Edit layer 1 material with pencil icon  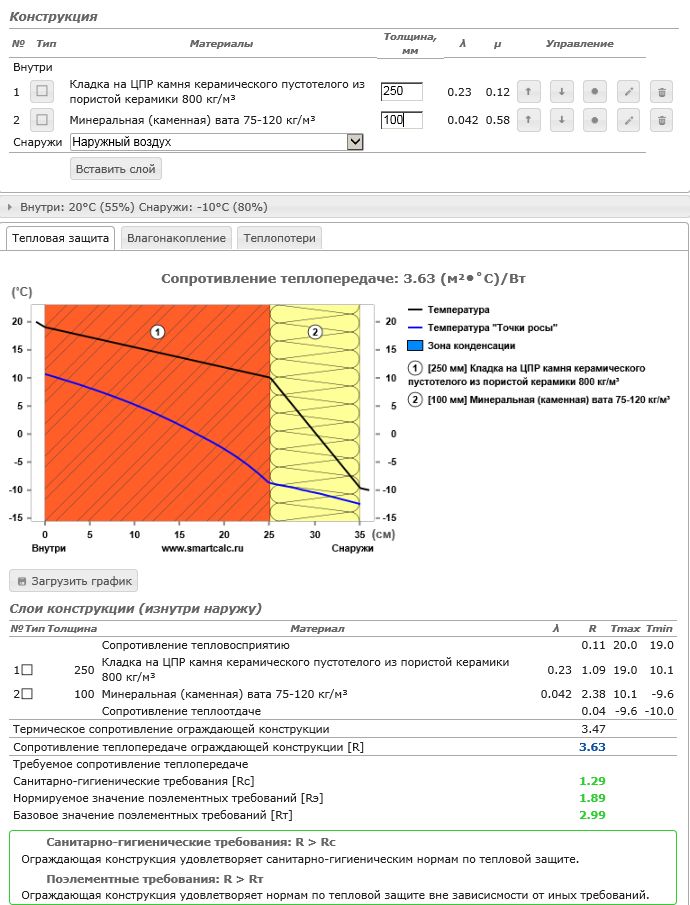coord(628,92)
